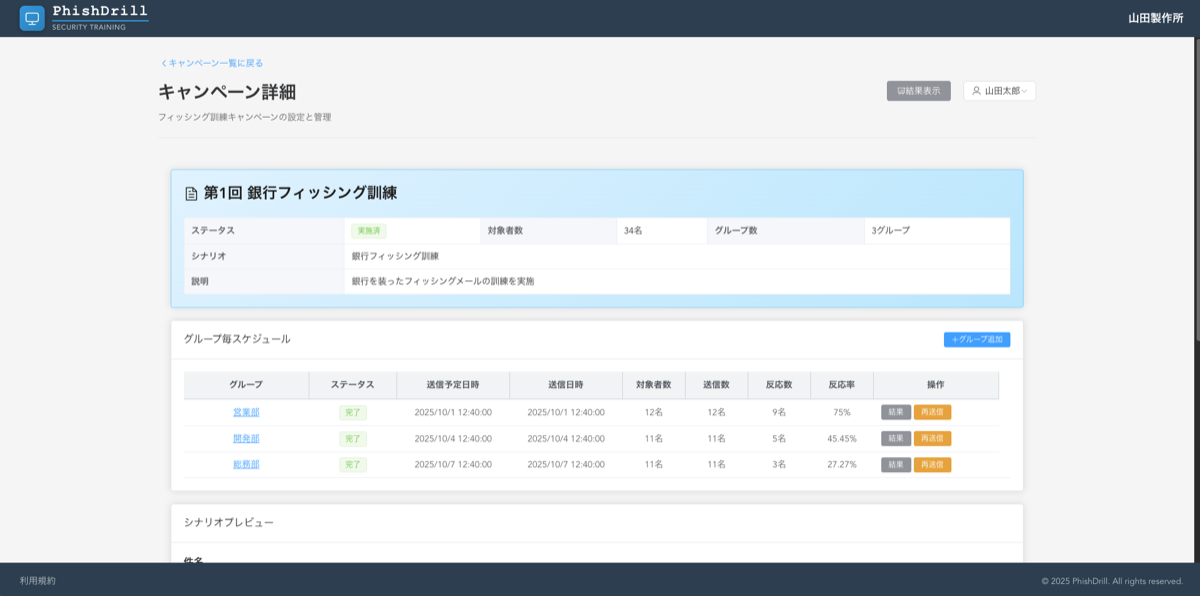Click 再送信 button in the 開発部 row

click(932, 438)
